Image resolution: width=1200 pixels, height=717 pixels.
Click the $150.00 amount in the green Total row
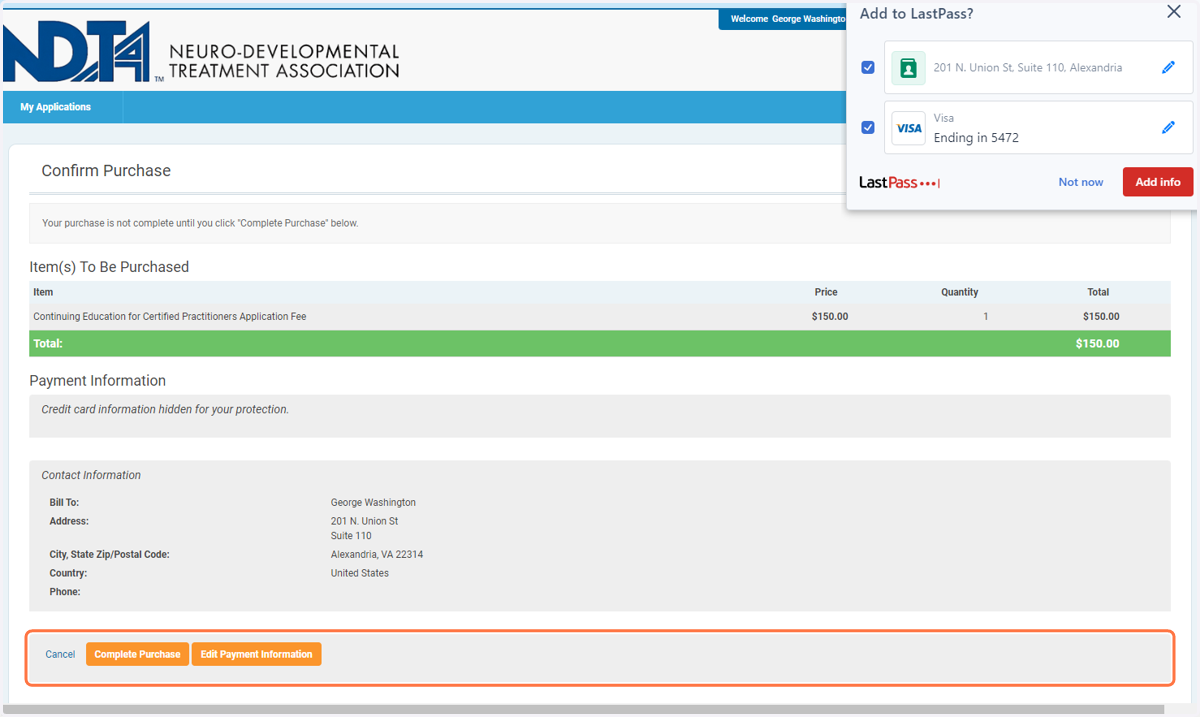1097,343
